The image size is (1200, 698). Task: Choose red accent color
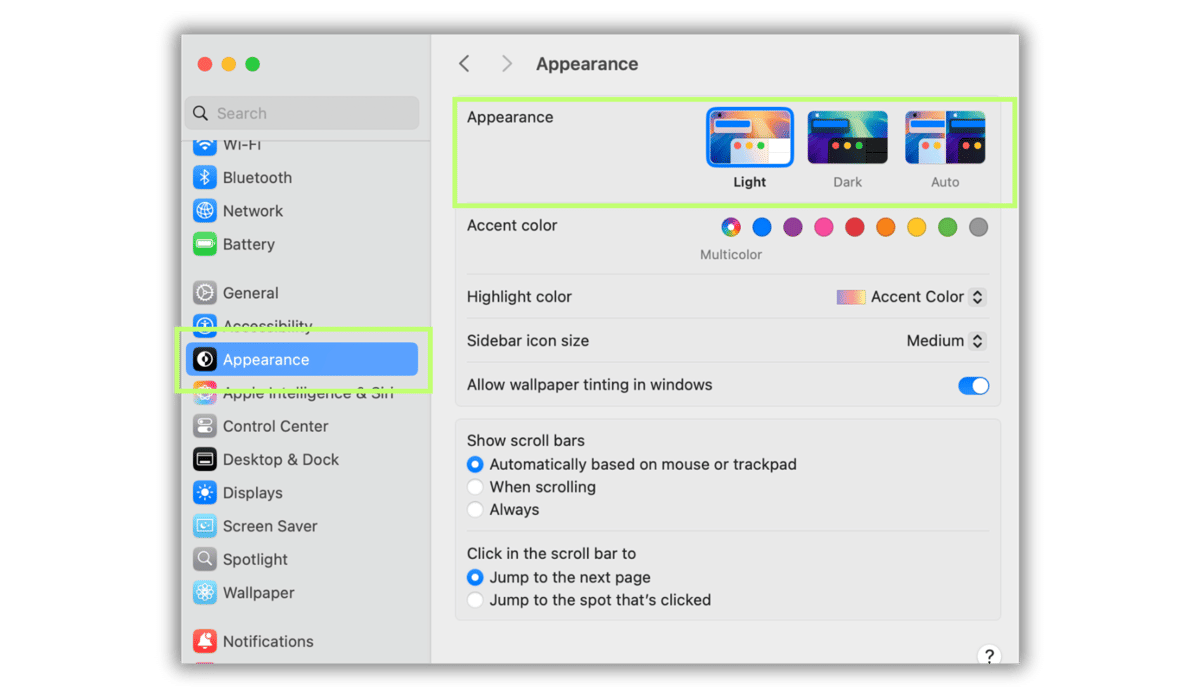855,228
